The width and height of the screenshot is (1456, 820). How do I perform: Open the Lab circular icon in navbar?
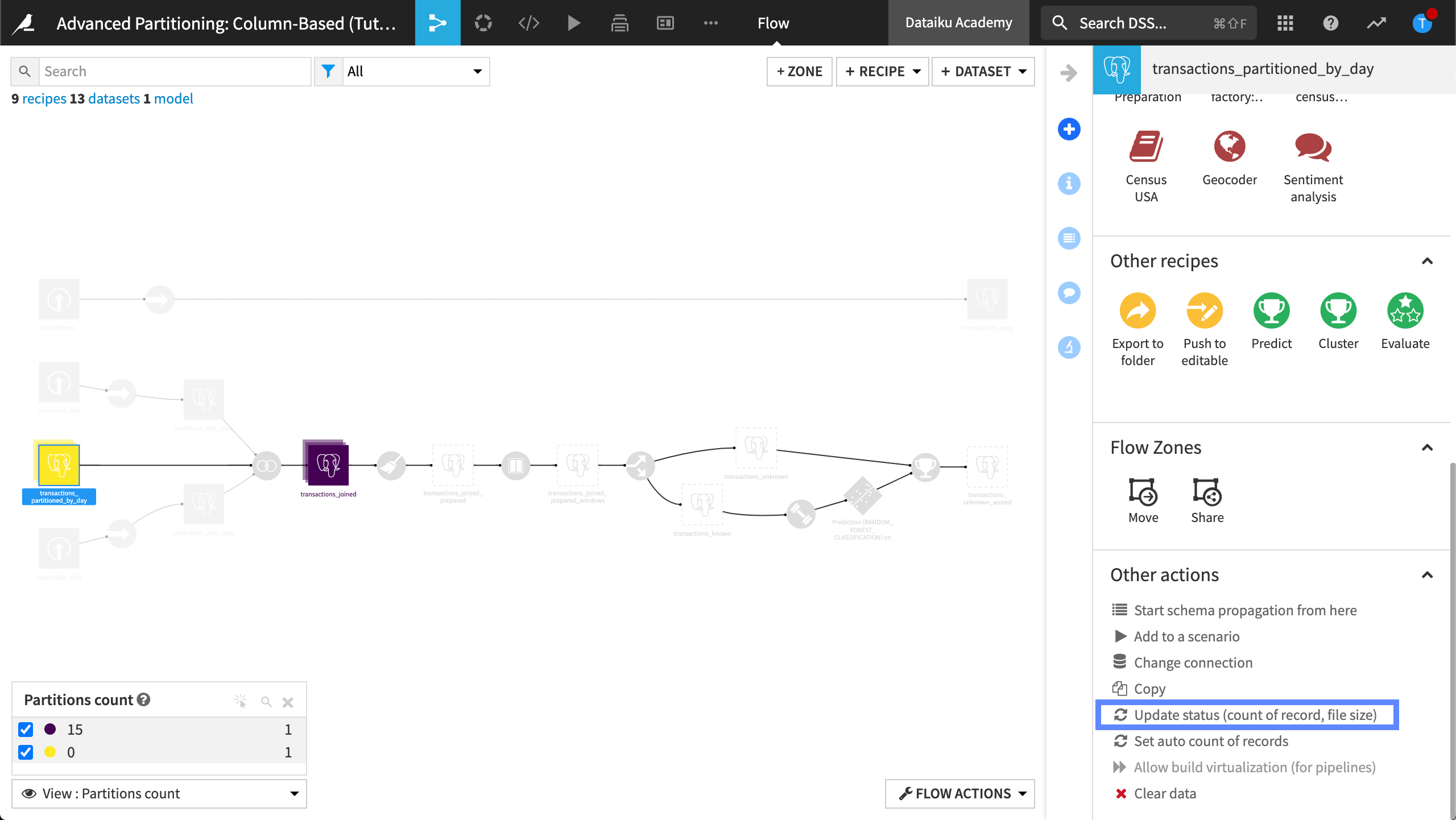click(483, 23)
